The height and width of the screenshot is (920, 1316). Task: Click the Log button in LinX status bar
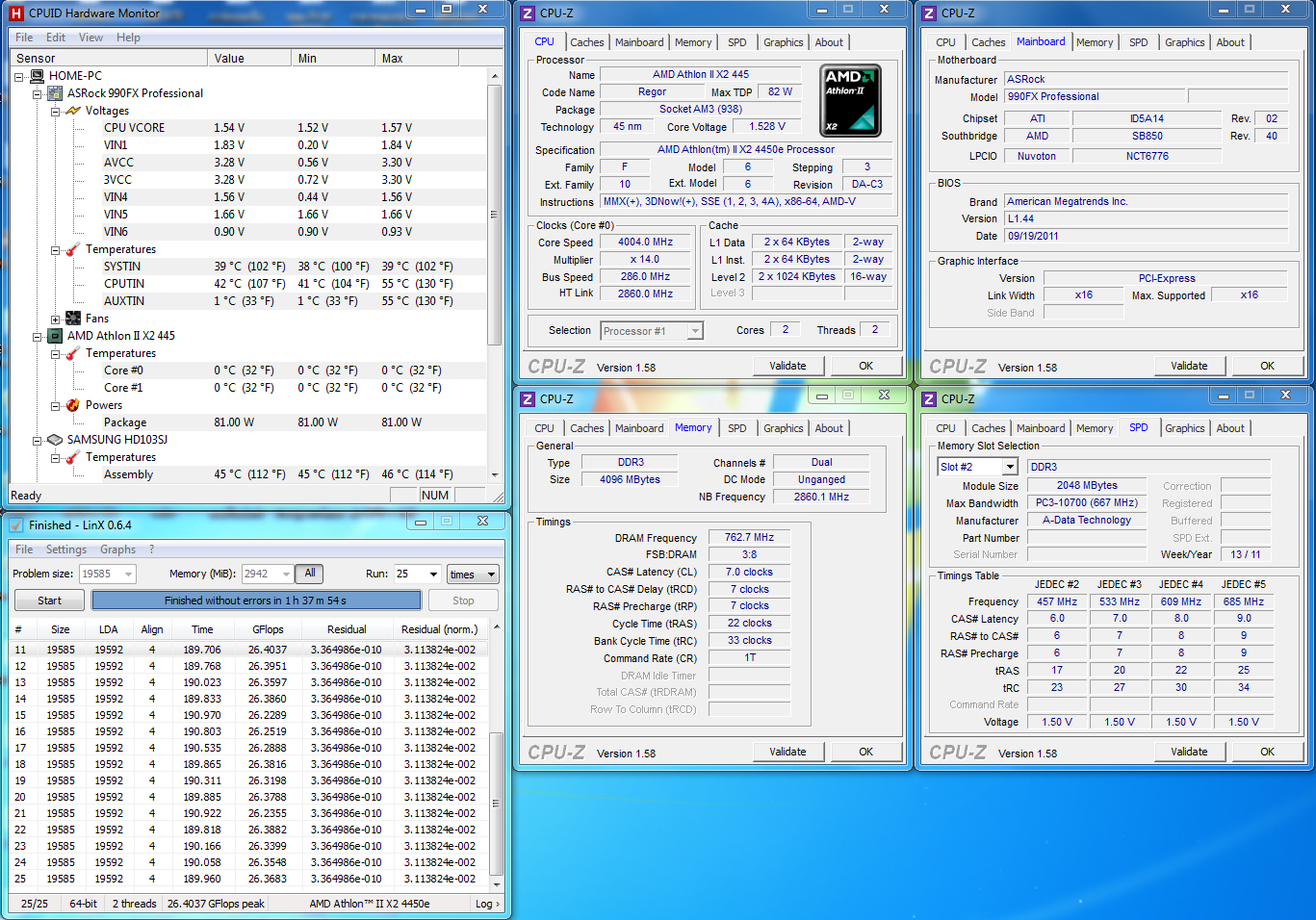pyautogui.click(x=487, y=904)
